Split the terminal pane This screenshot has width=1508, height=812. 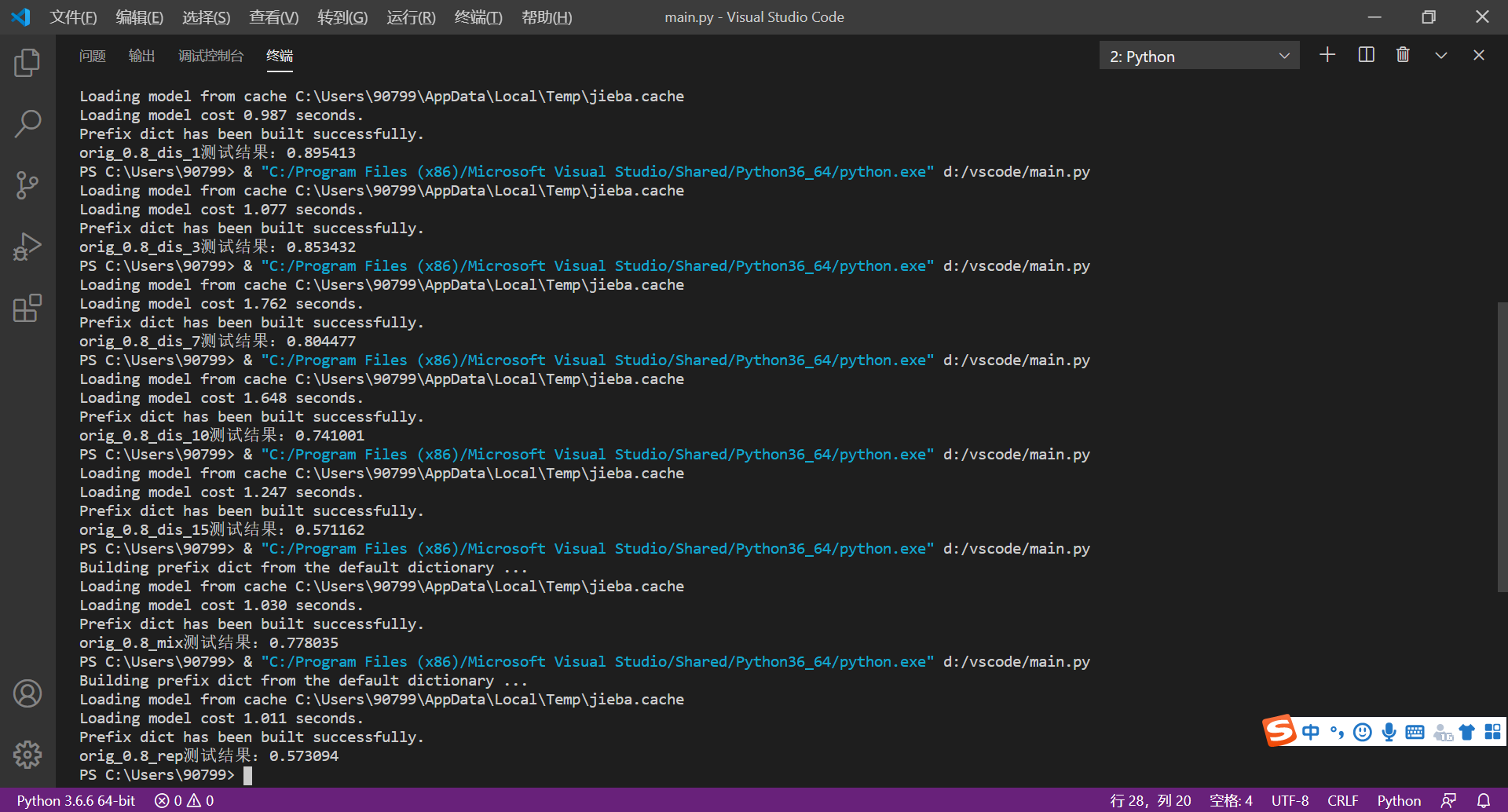coord(1366,55)
